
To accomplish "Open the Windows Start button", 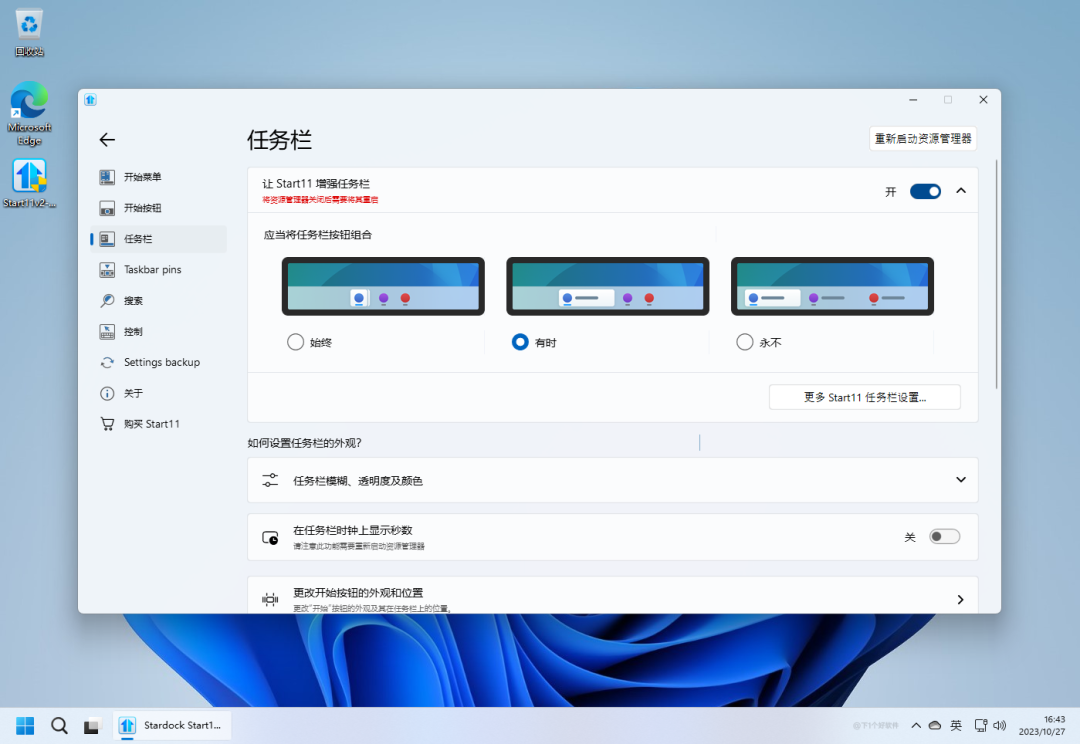I will (x=25, y=725).
